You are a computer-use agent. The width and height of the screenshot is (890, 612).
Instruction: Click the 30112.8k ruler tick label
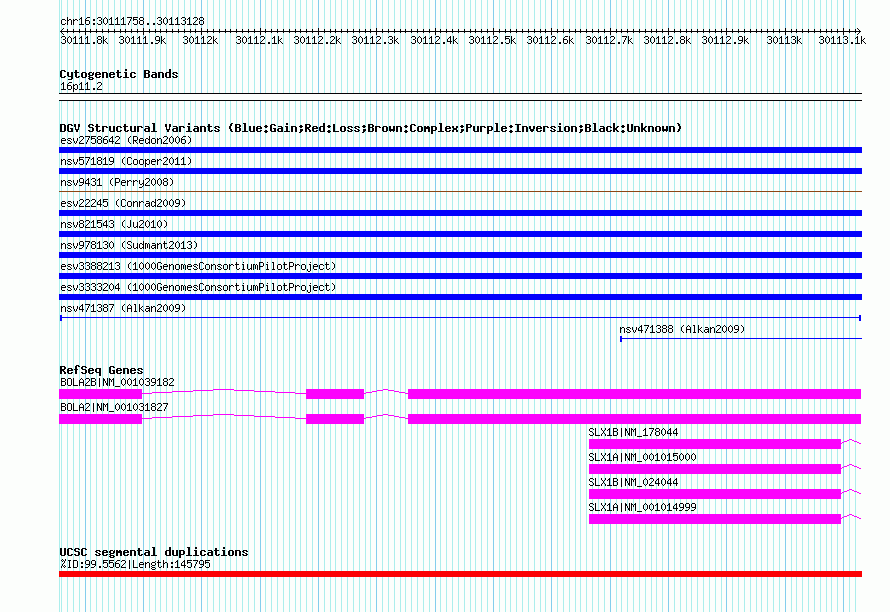[x=666, y=40]
